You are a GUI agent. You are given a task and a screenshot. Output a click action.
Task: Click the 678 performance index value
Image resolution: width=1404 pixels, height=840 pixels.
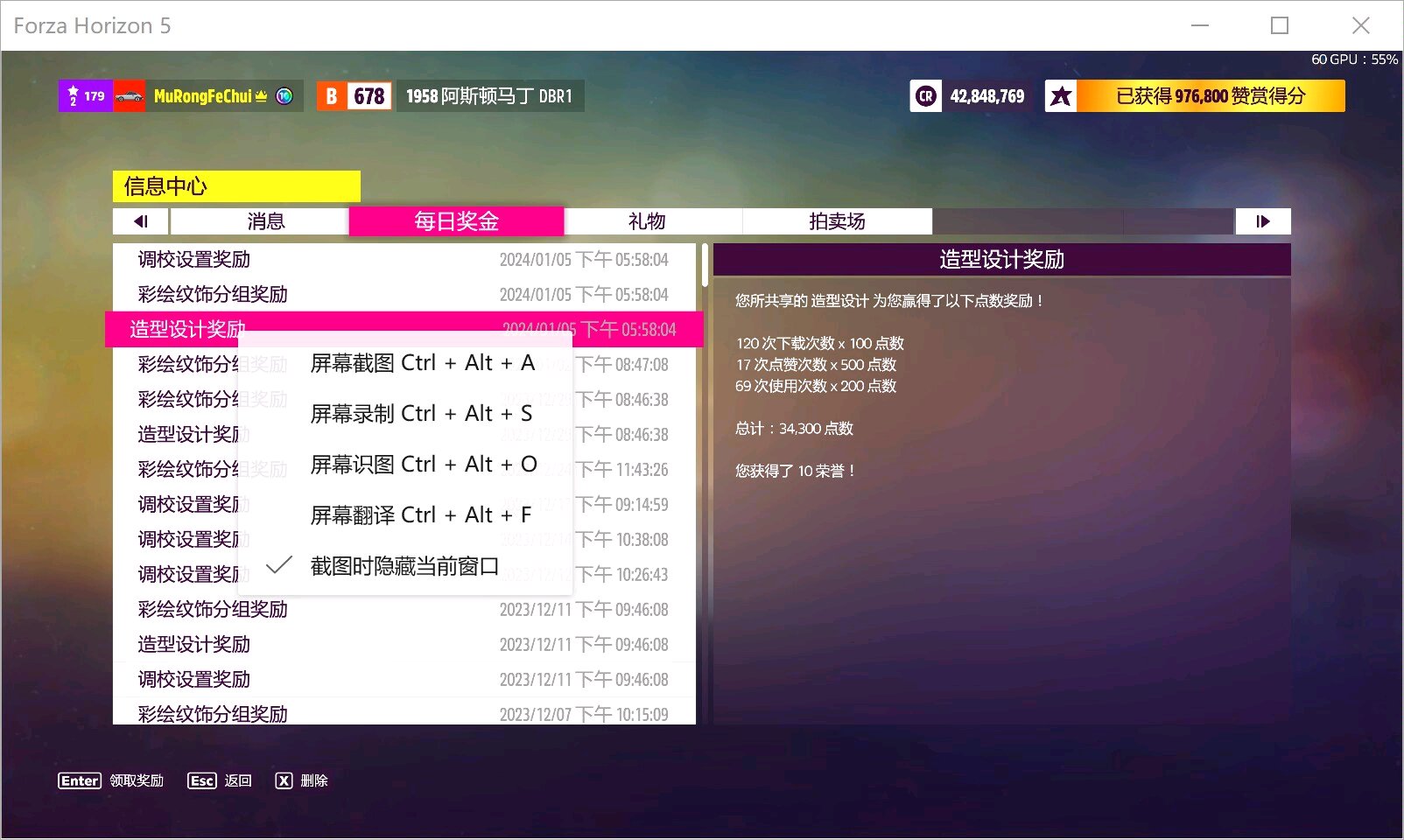tap(369, 96)
